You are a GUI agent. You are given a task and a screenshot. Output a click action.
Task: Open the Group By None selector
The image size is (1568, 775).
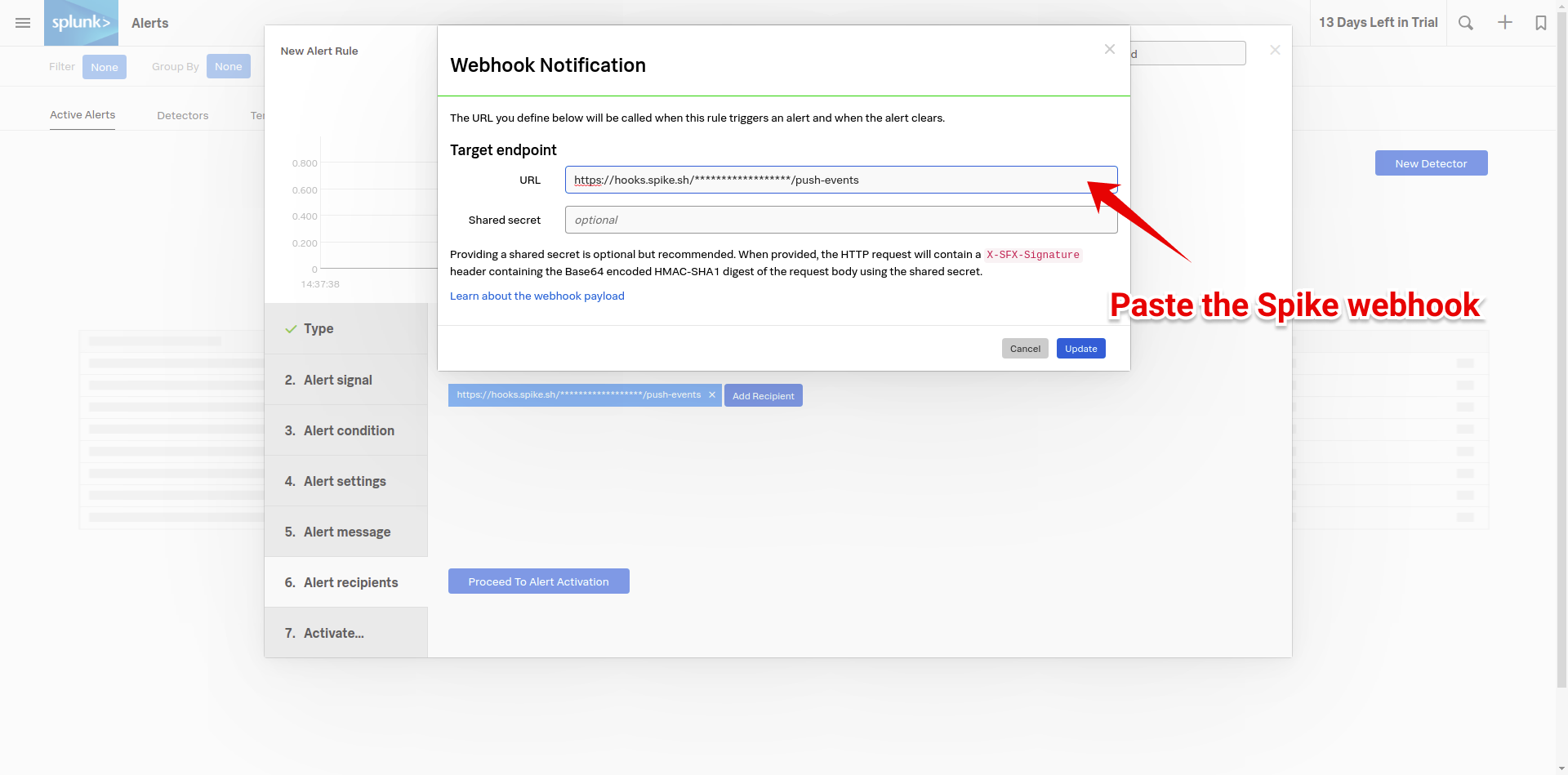[228, 66]
